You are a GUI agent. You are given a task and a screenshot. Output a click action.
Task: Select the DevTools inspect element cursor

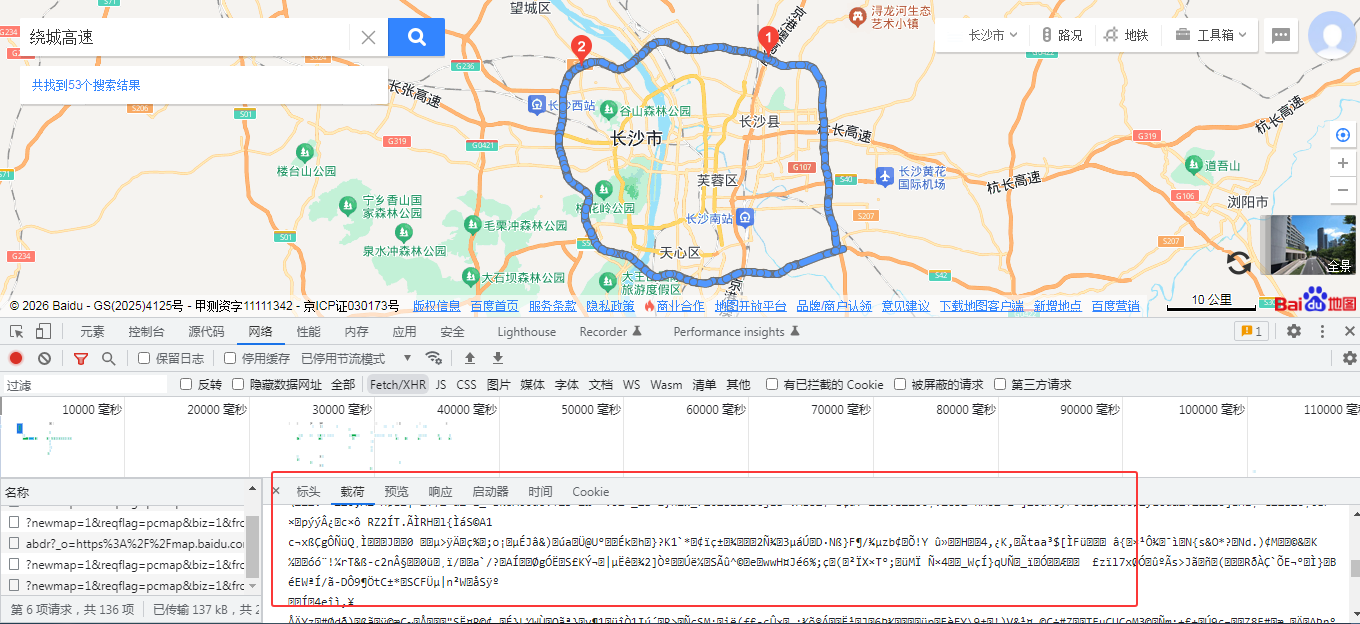(17, 332)
